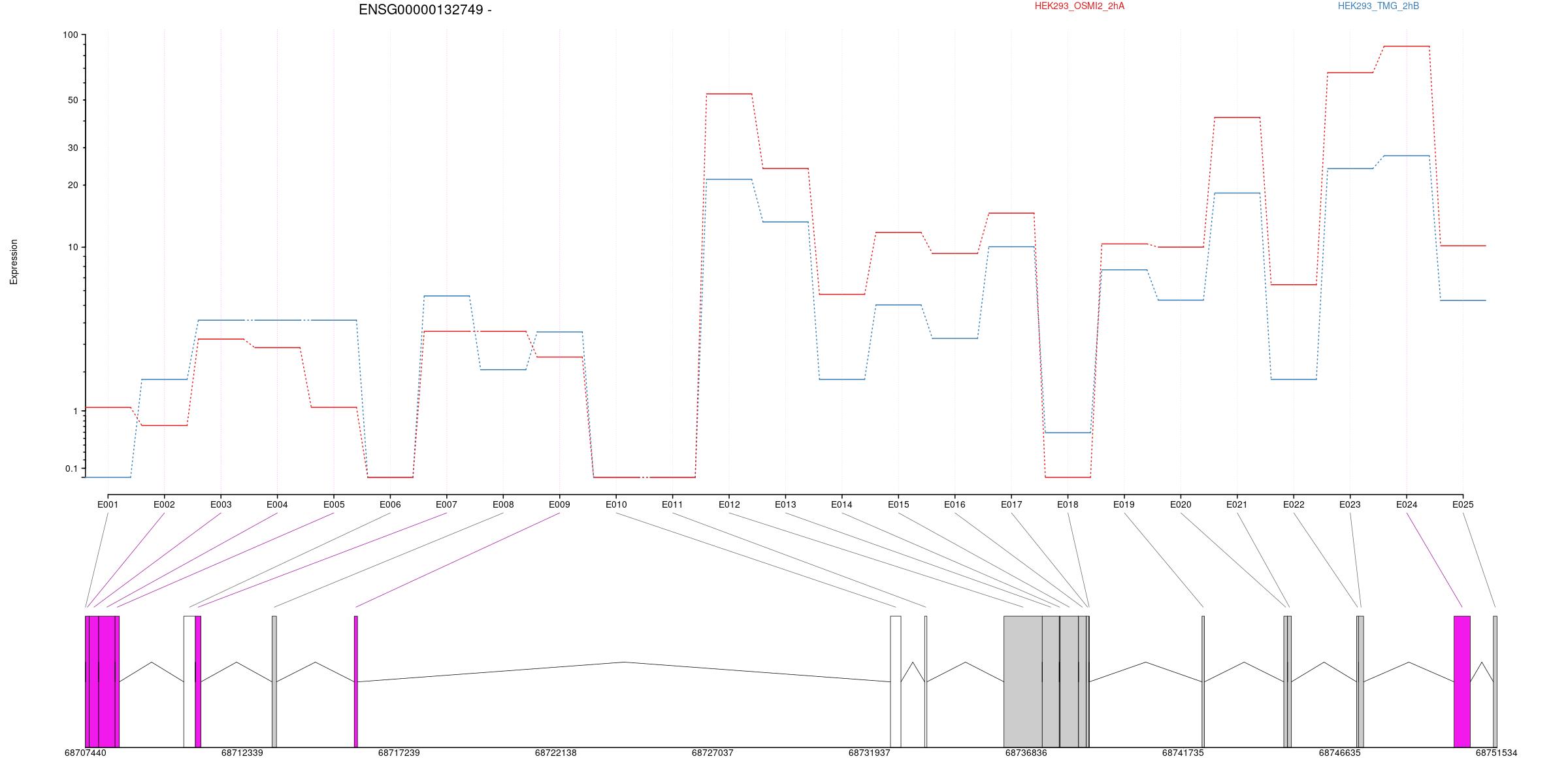Screen dimensions: 1568x784
Task: Click exon label E004
Action: 277,504
